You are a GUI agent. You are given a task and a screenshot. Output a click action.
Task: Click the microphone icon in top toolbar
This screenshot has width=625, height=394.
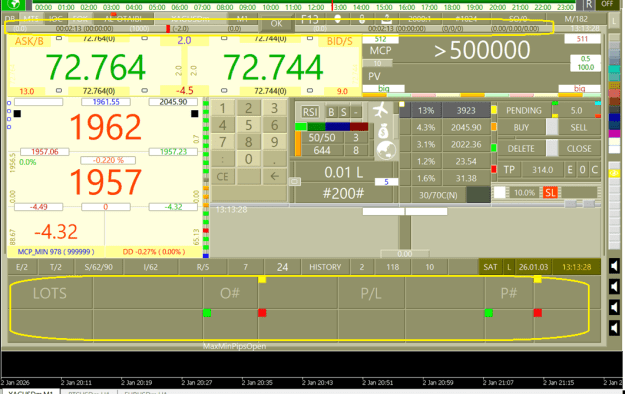(x=362, y=19)
